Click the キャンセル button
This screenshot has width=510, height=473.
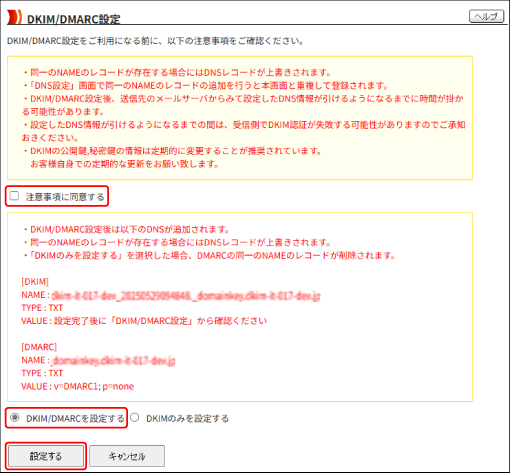(x=127, y=456)
